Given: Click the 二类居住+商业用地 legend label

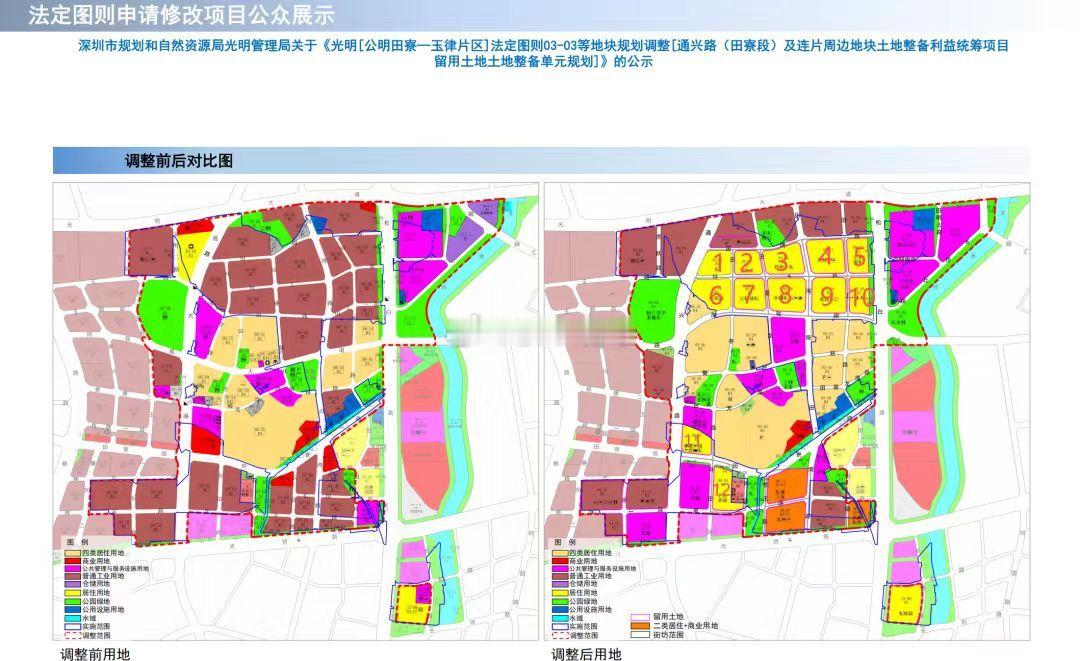Looking at the screenshot, I should [685, 626].
